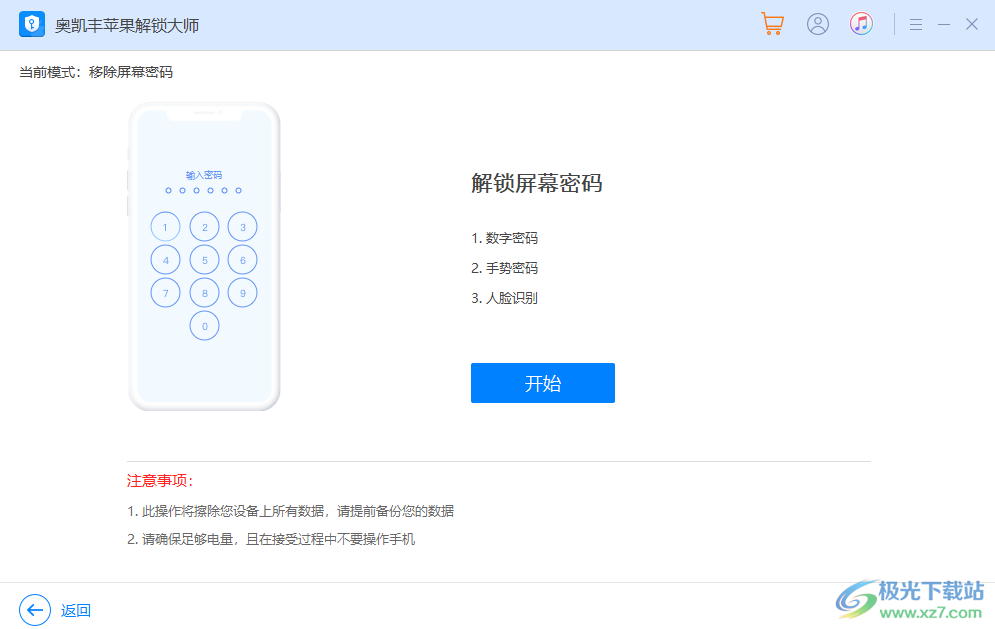The height and width of the screenshot is (629, 995).
Task: Click the blue 开始 button
Action: point(543,383)
